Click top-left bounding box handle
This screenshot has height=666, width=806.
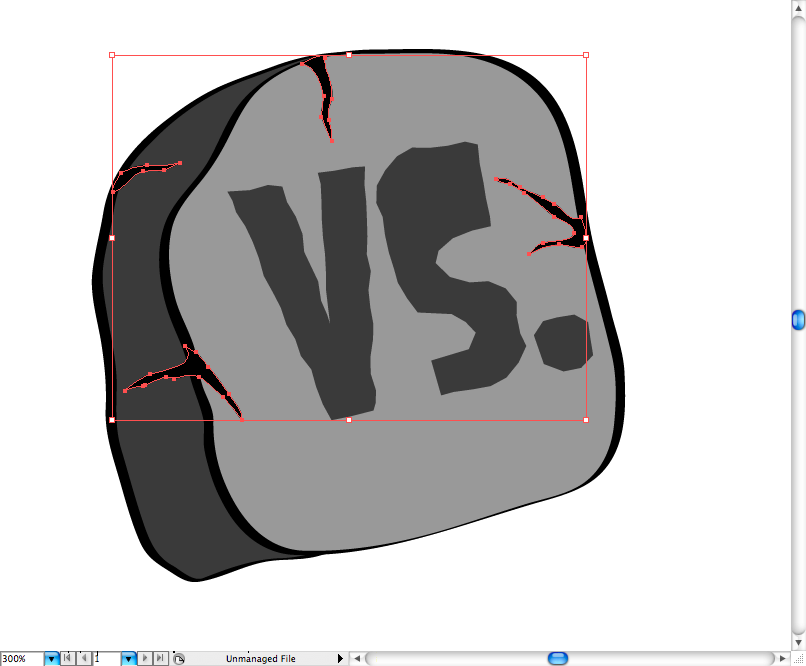point(112,55)
